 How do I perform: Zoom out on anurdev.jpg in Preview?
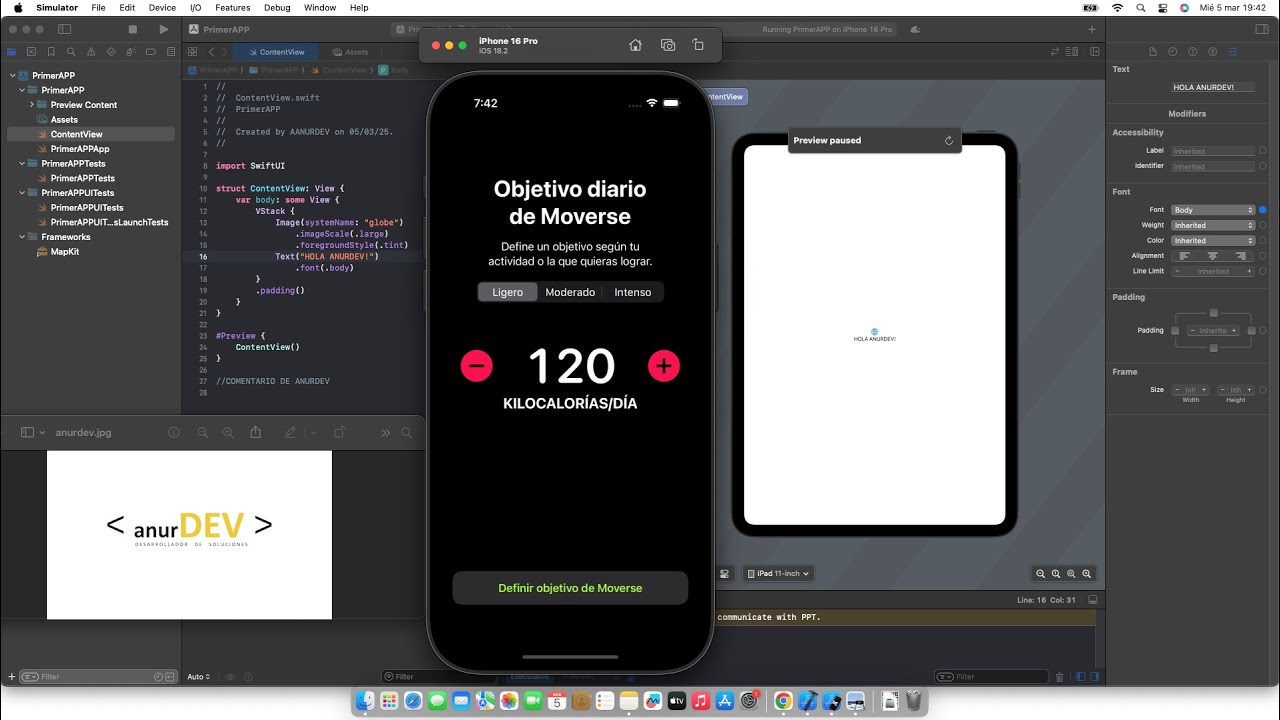[x=202, y=433]
